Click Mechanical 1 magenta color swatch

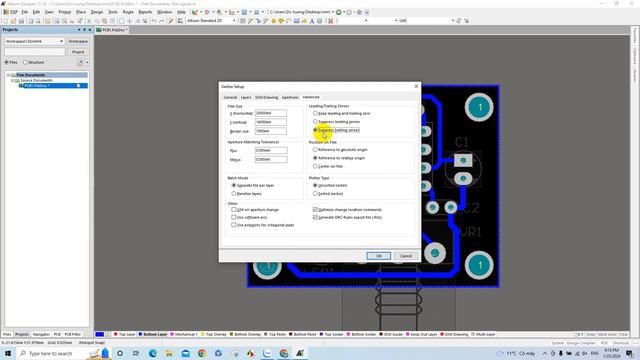pyautogui.click(x=172, y=334)
